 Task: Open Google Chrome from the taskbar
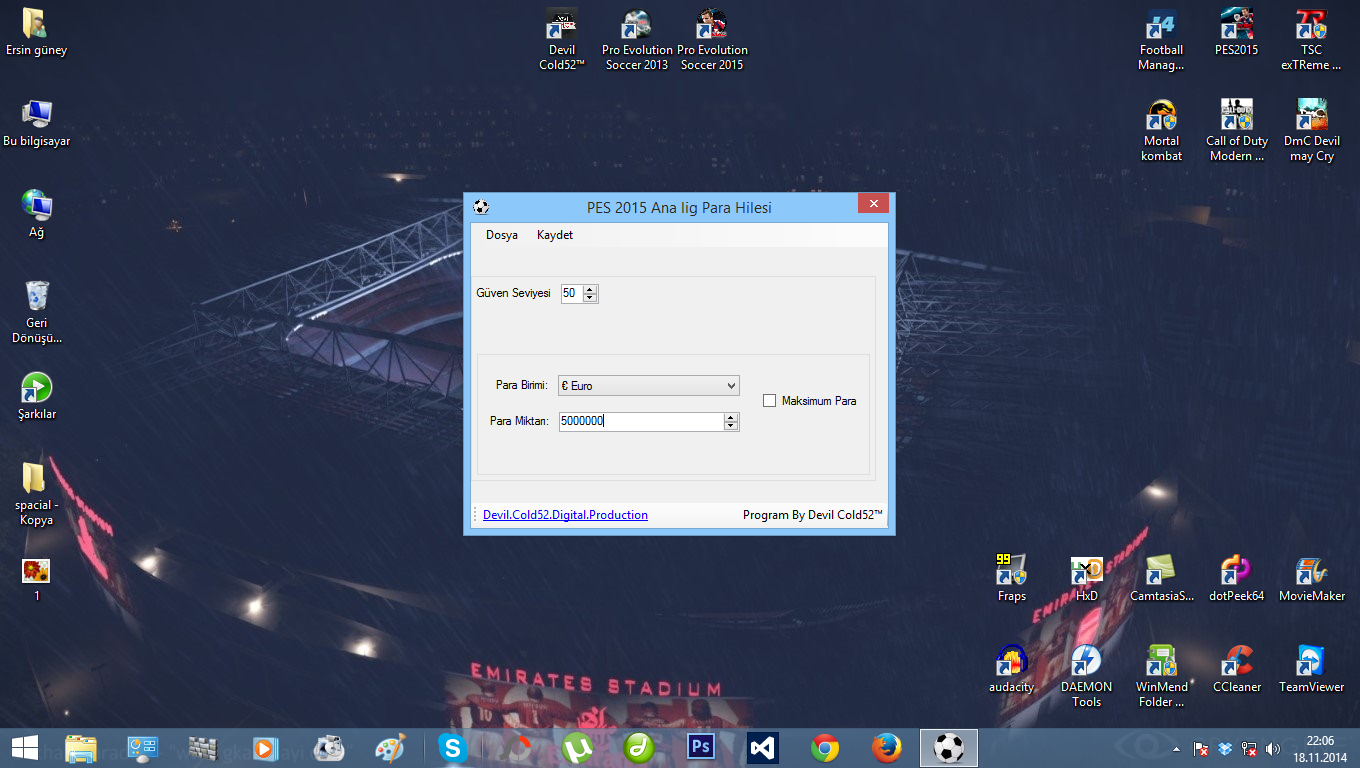(x=825, y=748)
